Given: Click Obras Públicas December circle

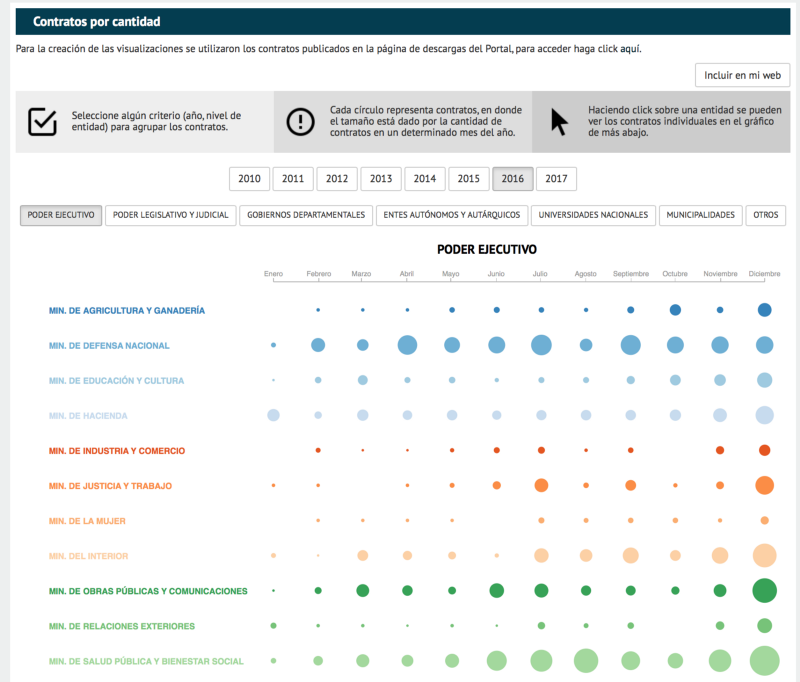Looking at the screenshot, I should tap(765, 590).
